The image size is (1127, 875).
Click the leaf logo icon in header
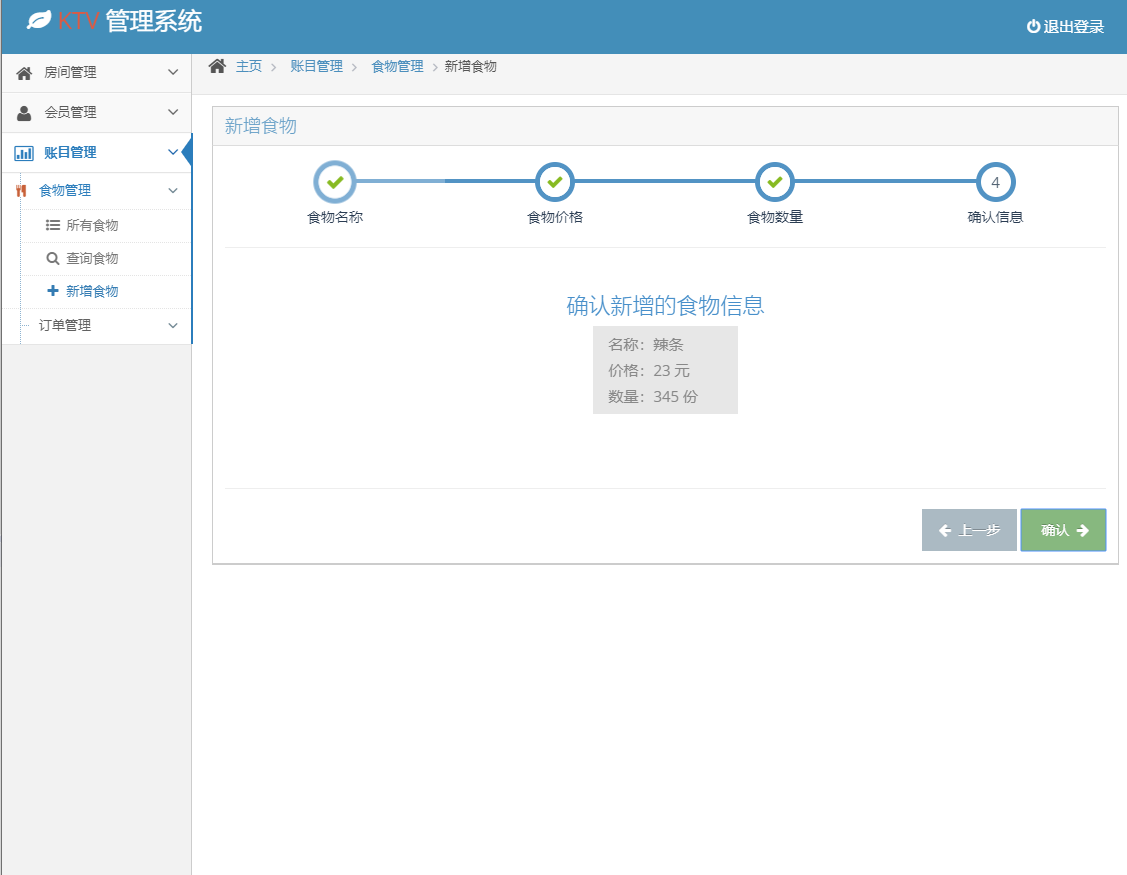point(39,21)
